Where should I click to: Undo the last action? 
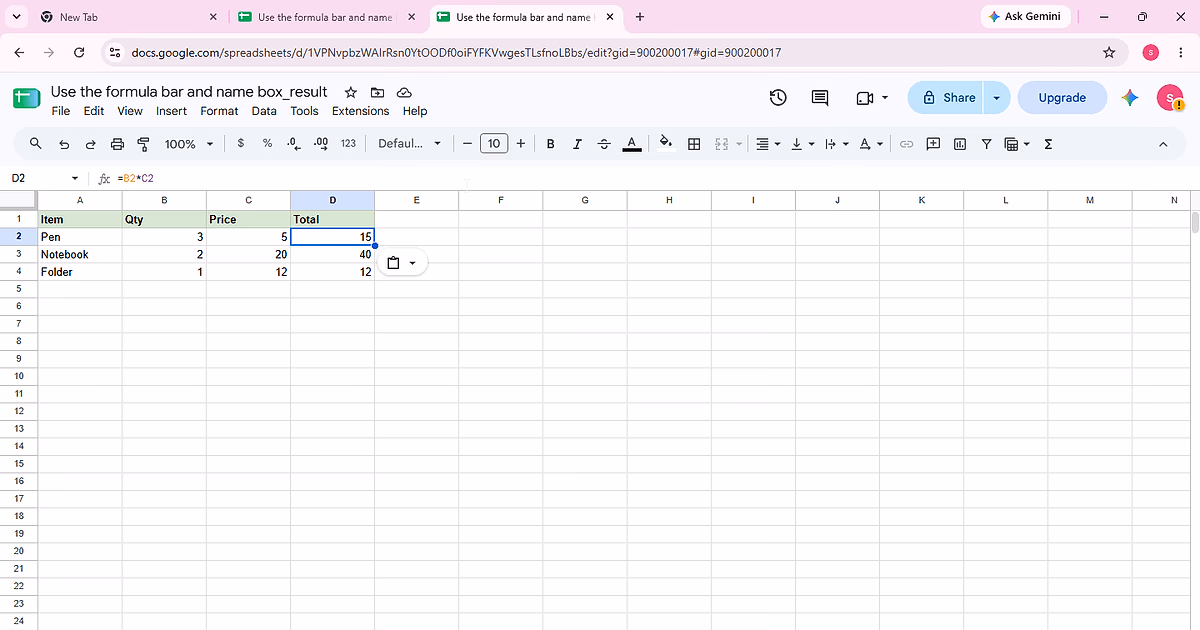64,144
